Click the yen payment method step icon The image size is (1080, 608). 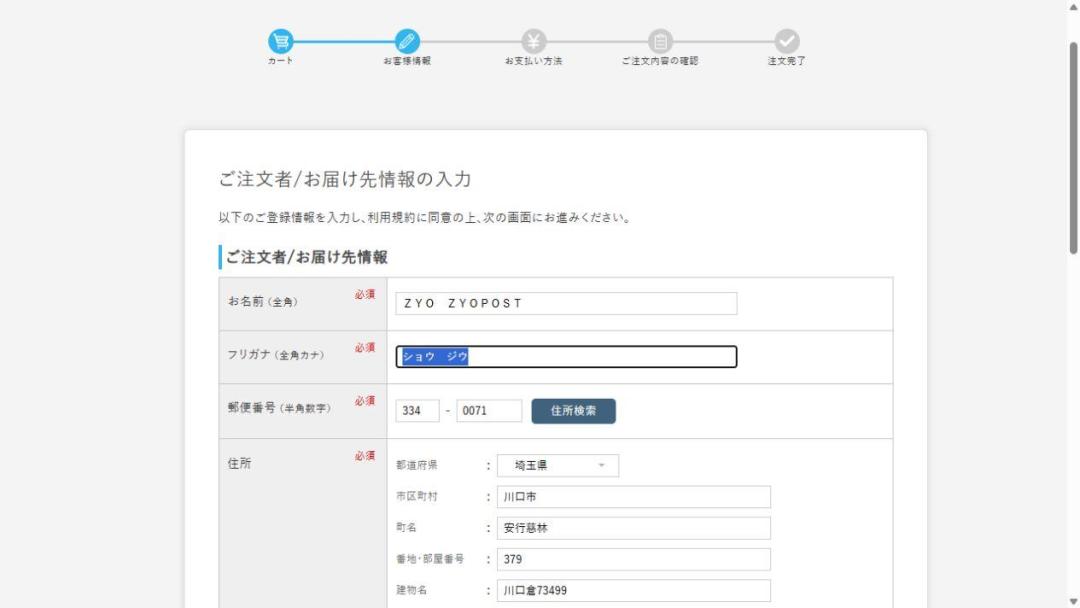[x=534, y=41]
